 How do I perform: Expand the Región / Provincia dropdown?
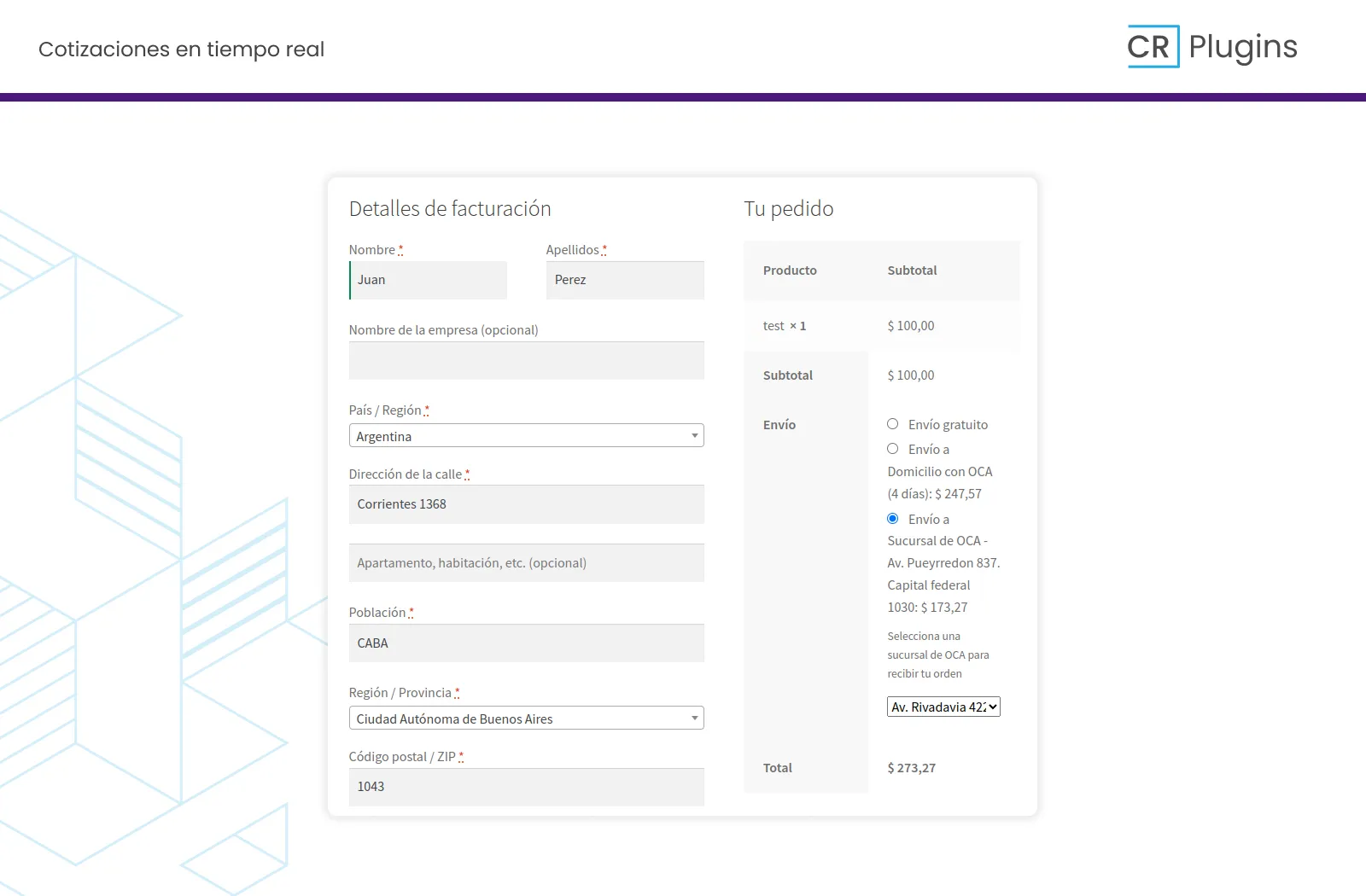pos(526,719)
